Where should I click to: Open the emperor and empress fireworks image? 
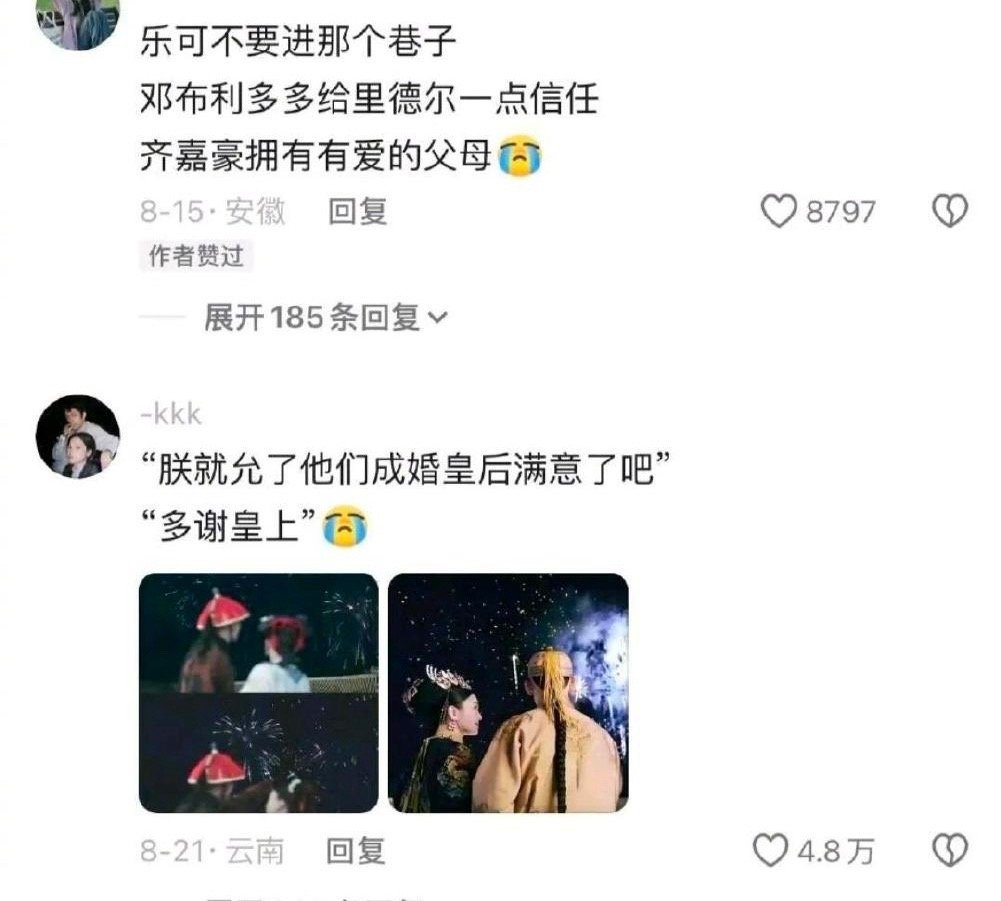pos(508,693)
